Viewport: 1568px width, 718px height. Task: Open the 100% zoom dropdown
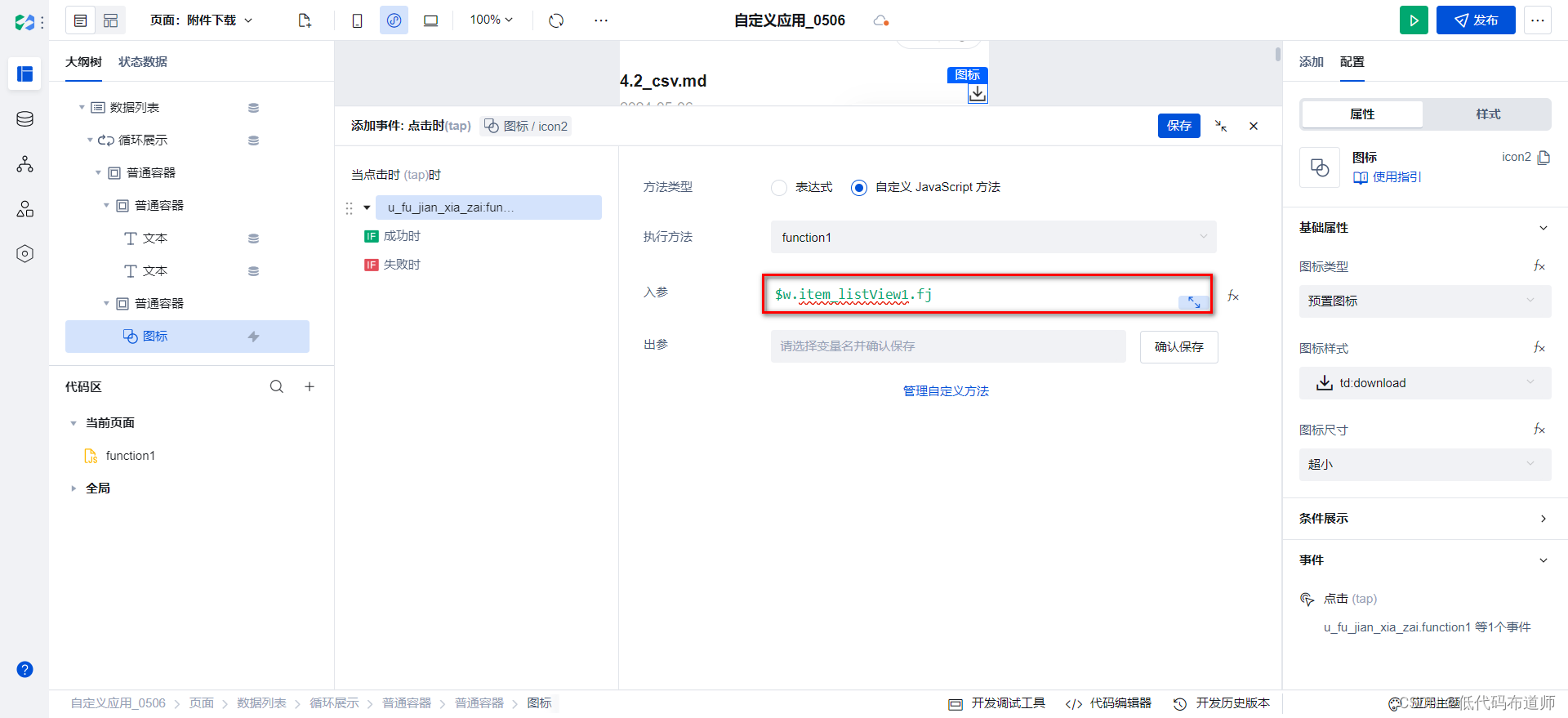491,20
